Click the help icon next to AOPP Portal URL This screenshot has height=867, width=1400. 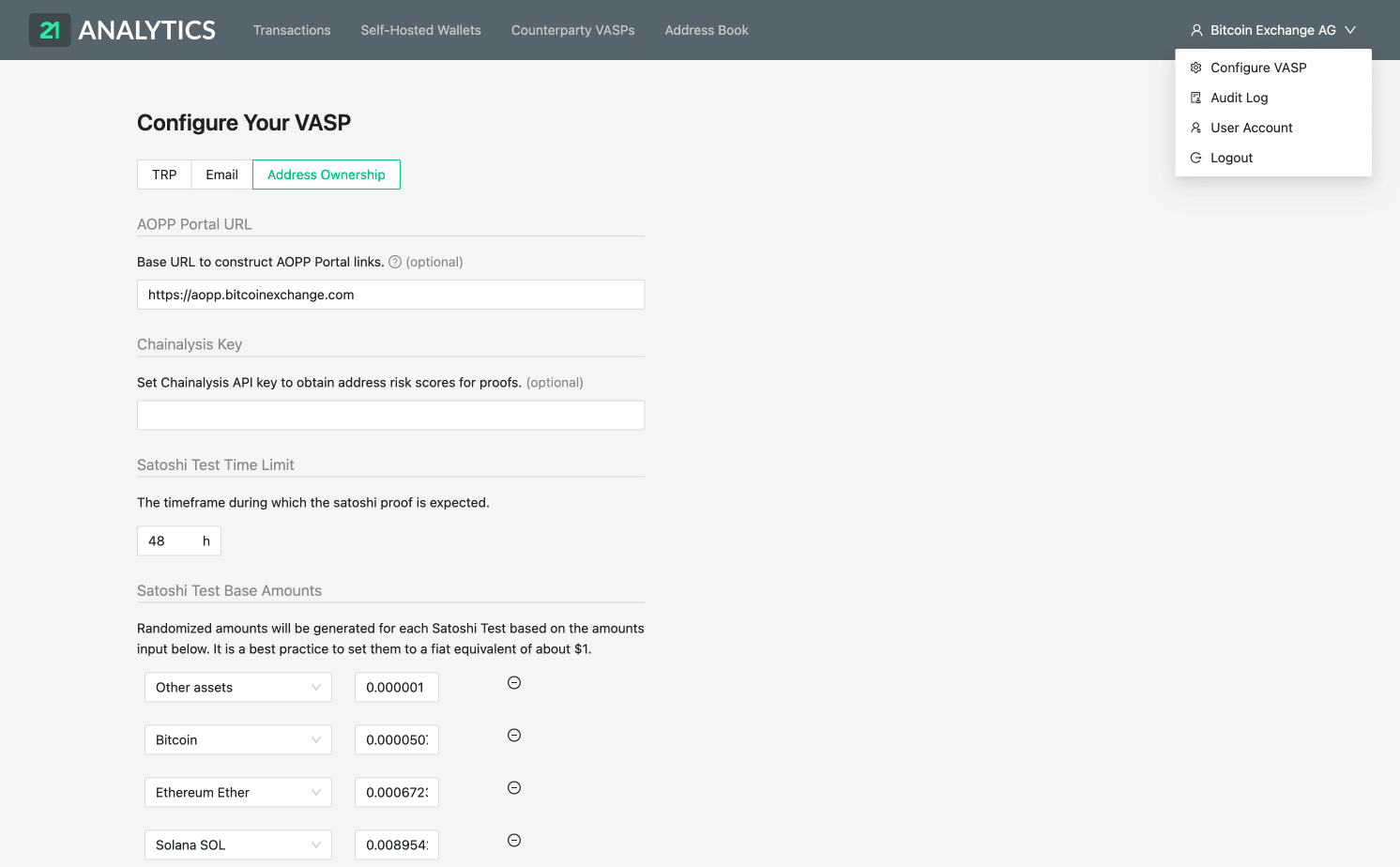coord(393,262)
